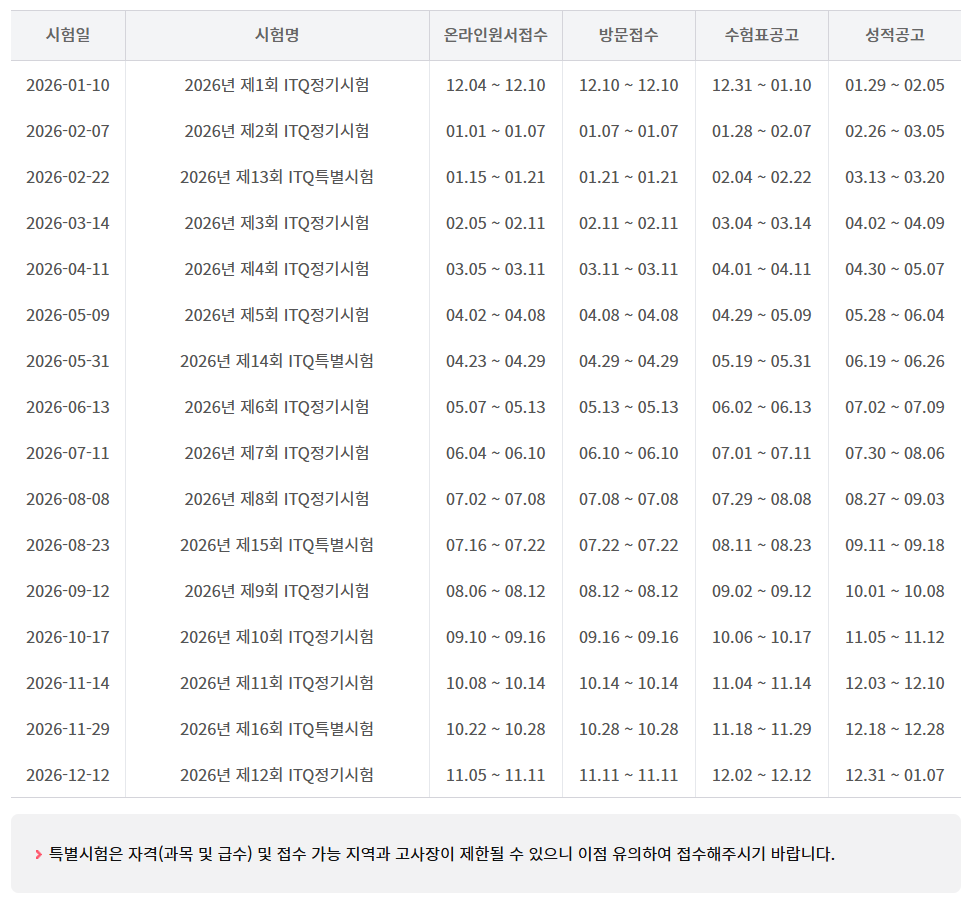Select exam date 2026-11-29
Viewport: 970px width, 902px height.
coord(68,729)
